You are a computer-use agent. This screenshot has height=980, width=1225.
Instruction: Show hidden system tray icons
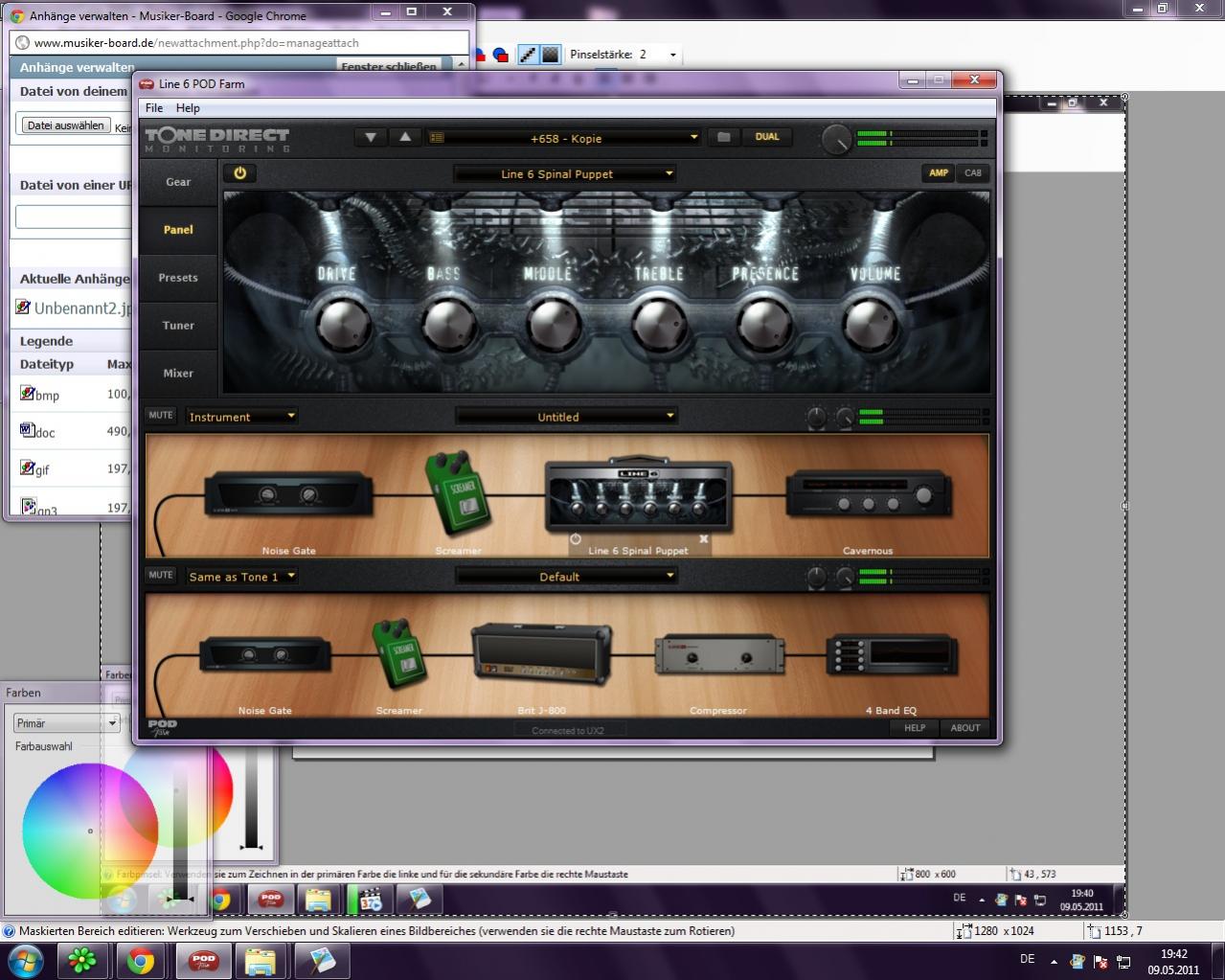[x=1054, y=961]
